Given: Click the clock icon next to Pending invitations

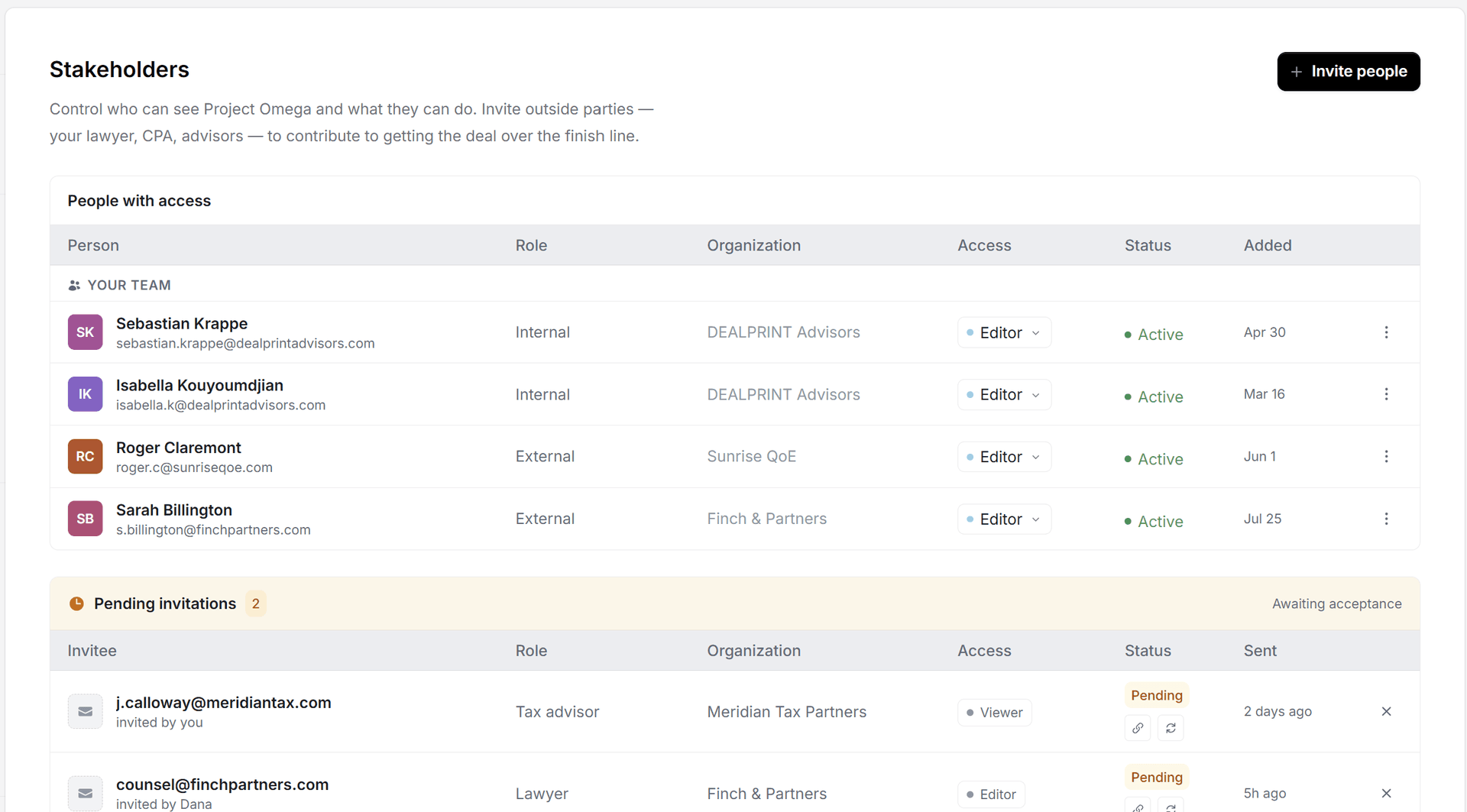Looking at the screenshot, I should 76,603.
